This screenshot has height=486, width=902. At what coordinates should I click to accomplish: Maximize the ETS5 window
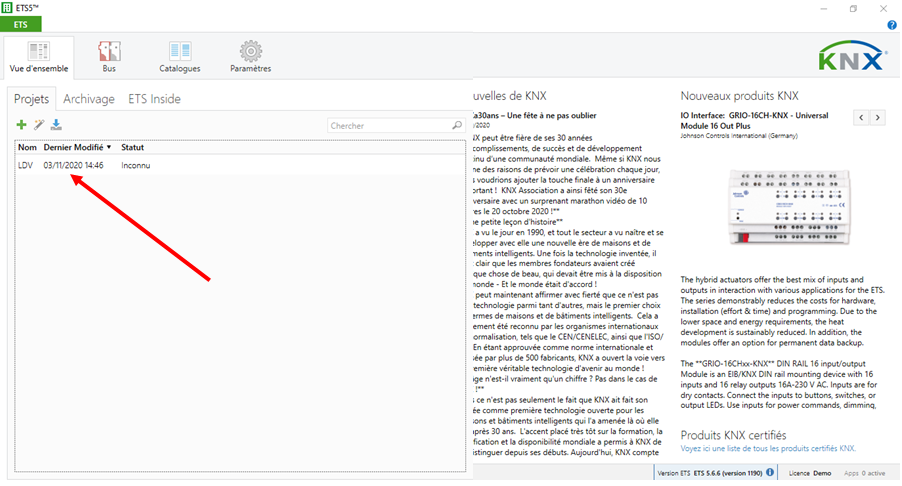point(853,9)
